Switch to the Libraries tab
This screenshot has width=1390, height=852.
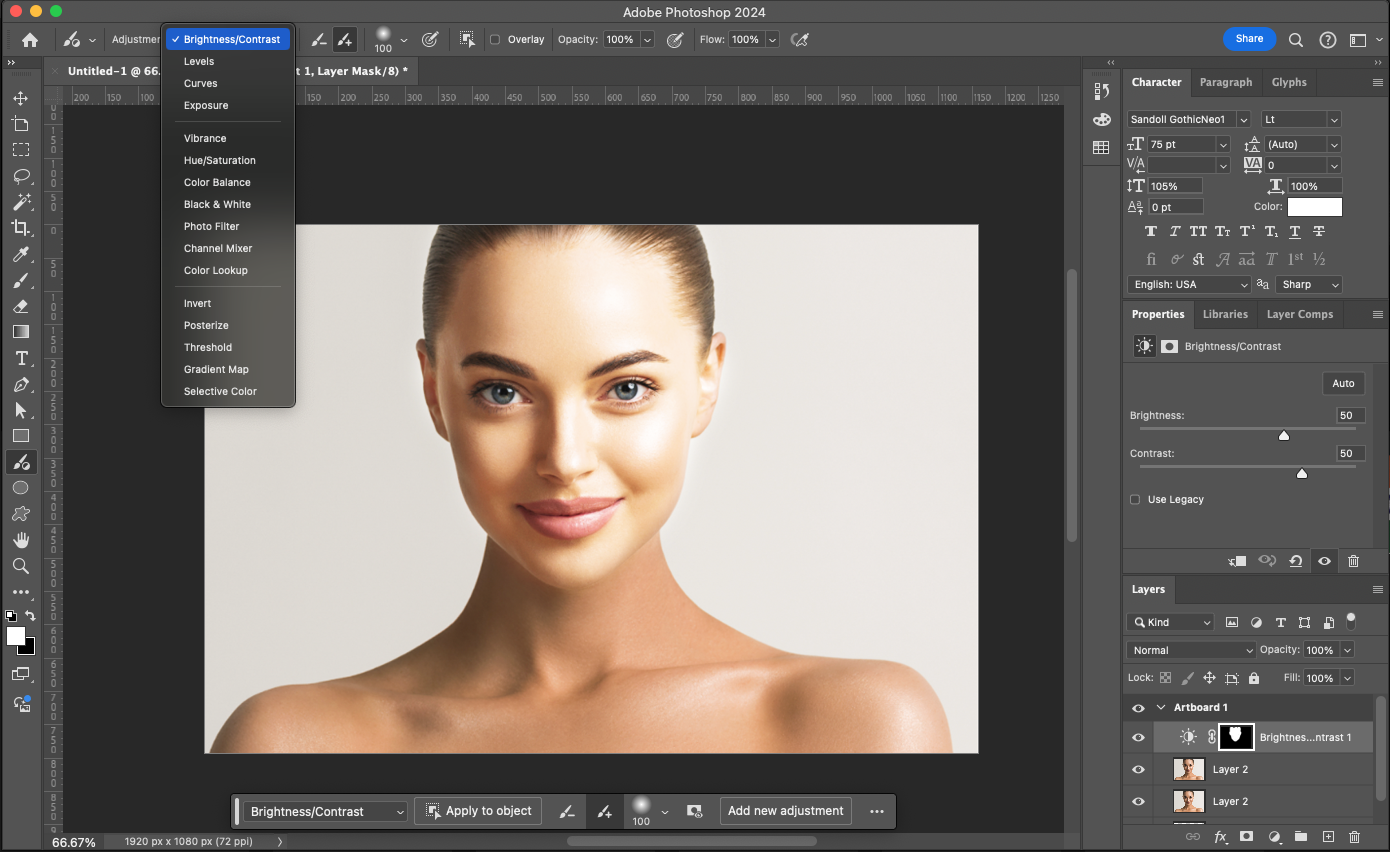[x=1225, y=314]
